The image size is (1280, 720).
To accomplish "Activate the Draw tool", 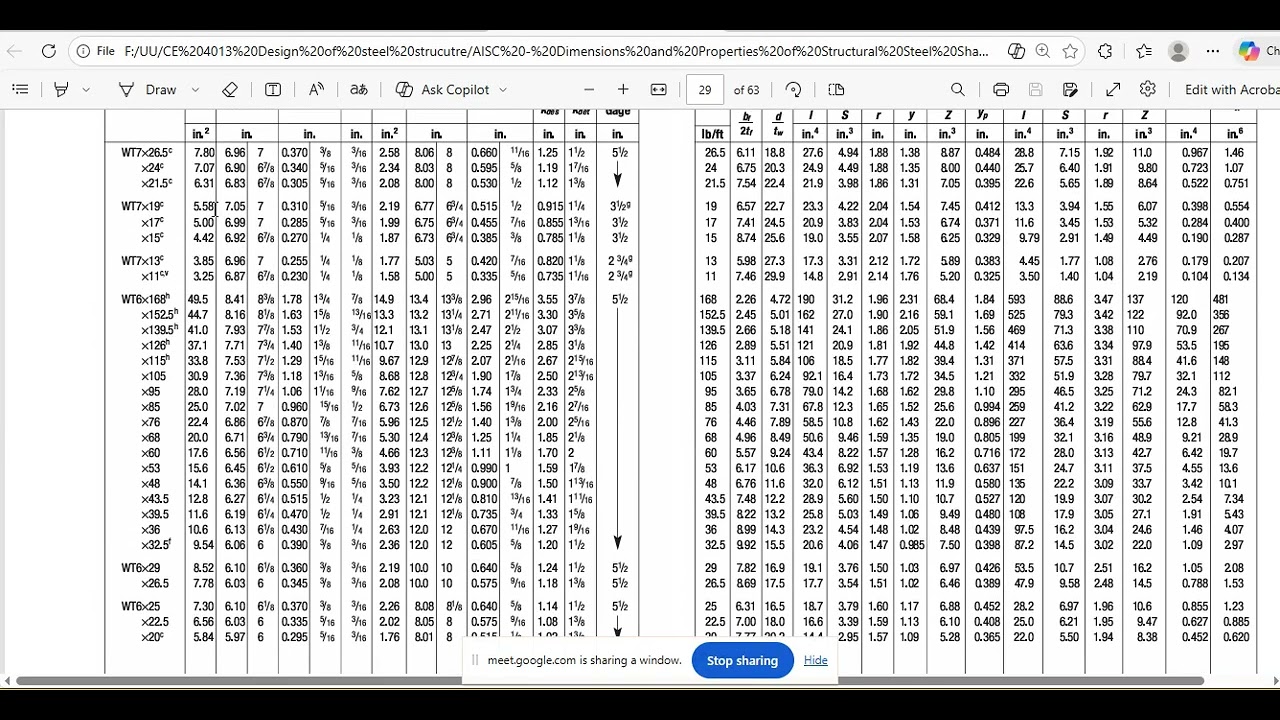I will pos(147,89).
